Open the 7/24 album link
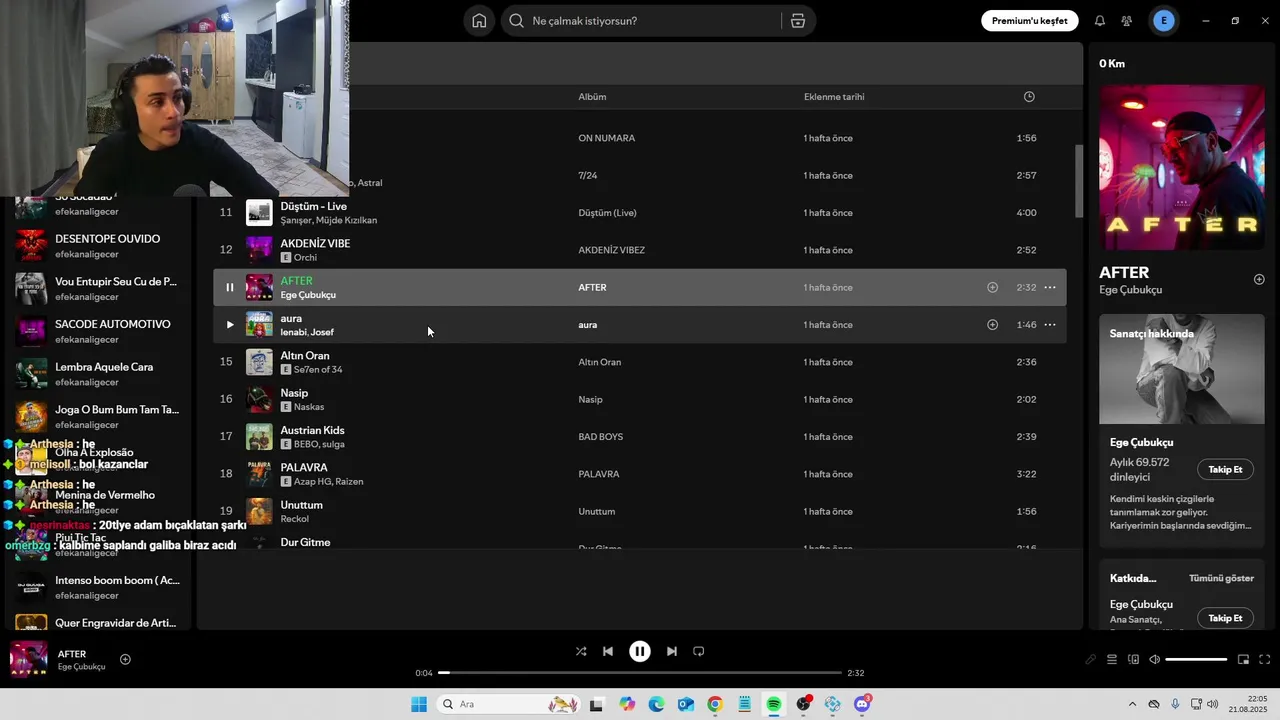 588,176
